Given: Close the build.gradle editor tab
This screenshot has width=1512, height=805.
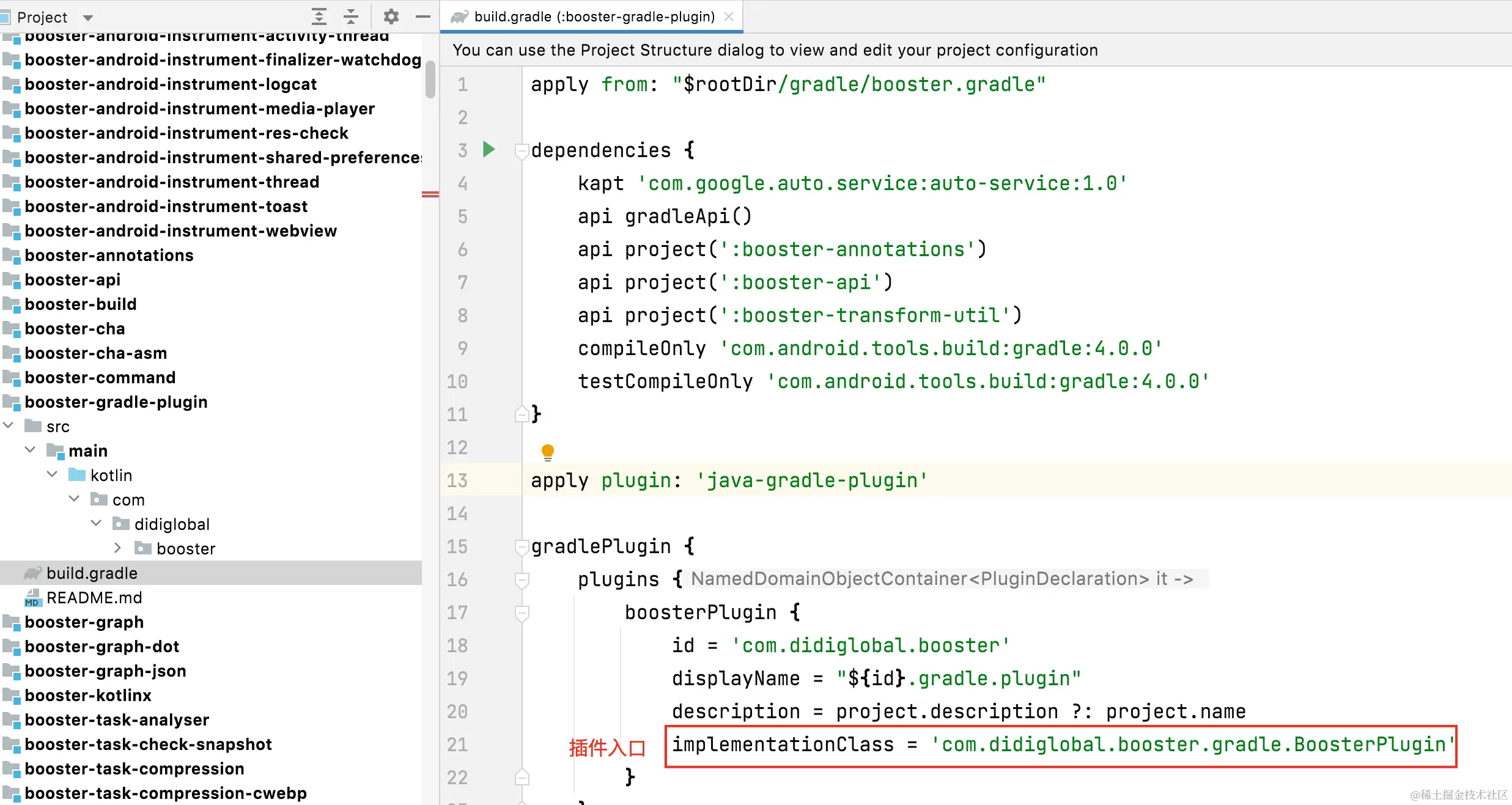Looking at the screenshot, I should (729, 17).
